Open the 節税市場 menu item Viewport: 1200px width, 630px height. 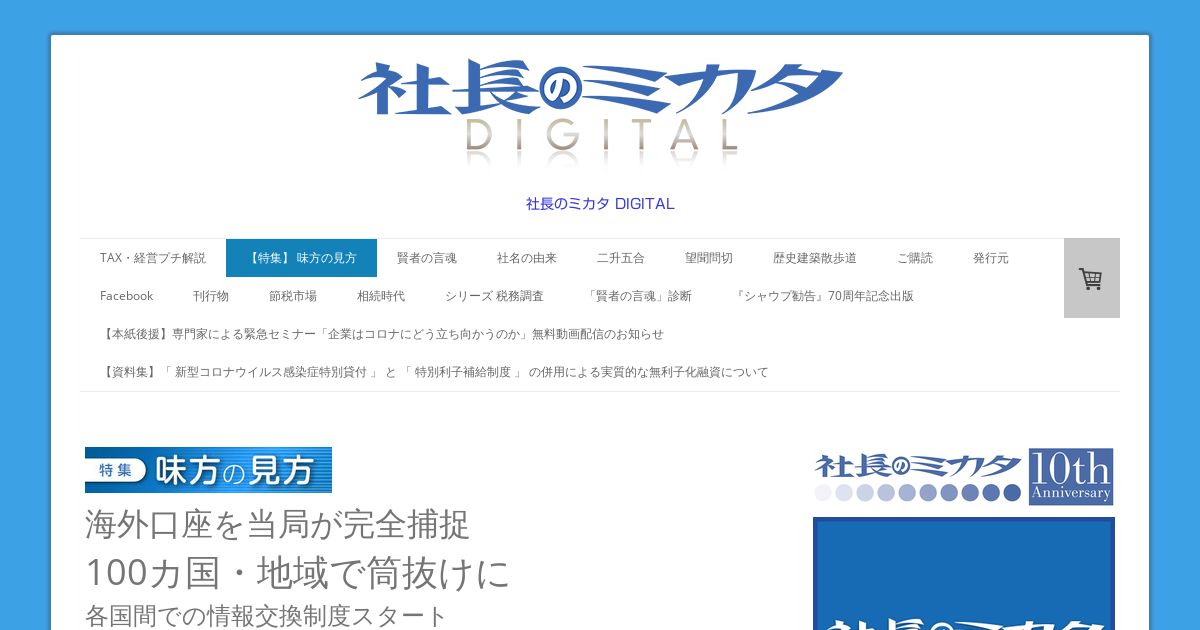[293, 296]
